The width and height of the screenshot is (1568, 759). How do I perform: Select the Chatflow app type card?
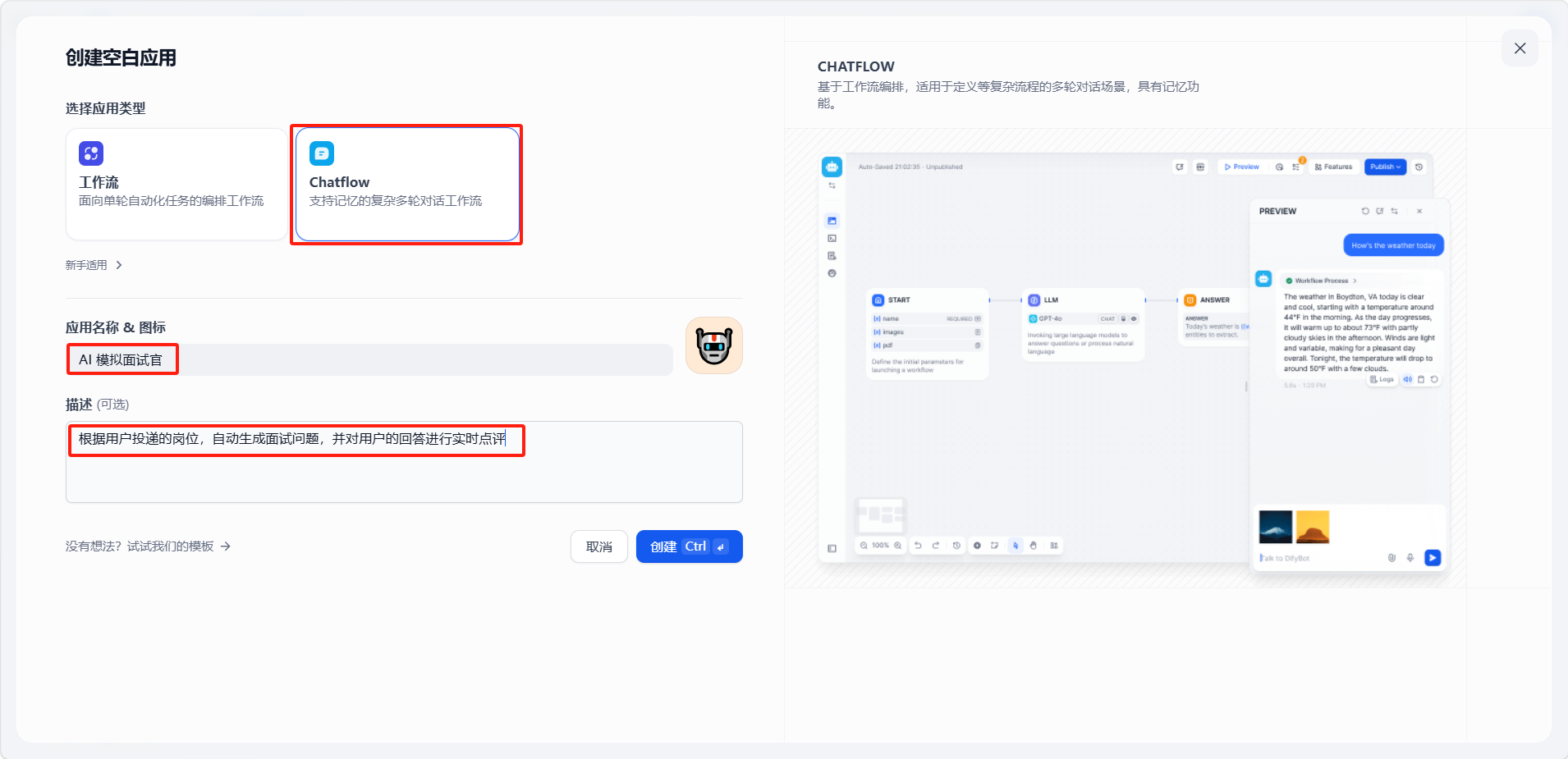tap(406, 184)
